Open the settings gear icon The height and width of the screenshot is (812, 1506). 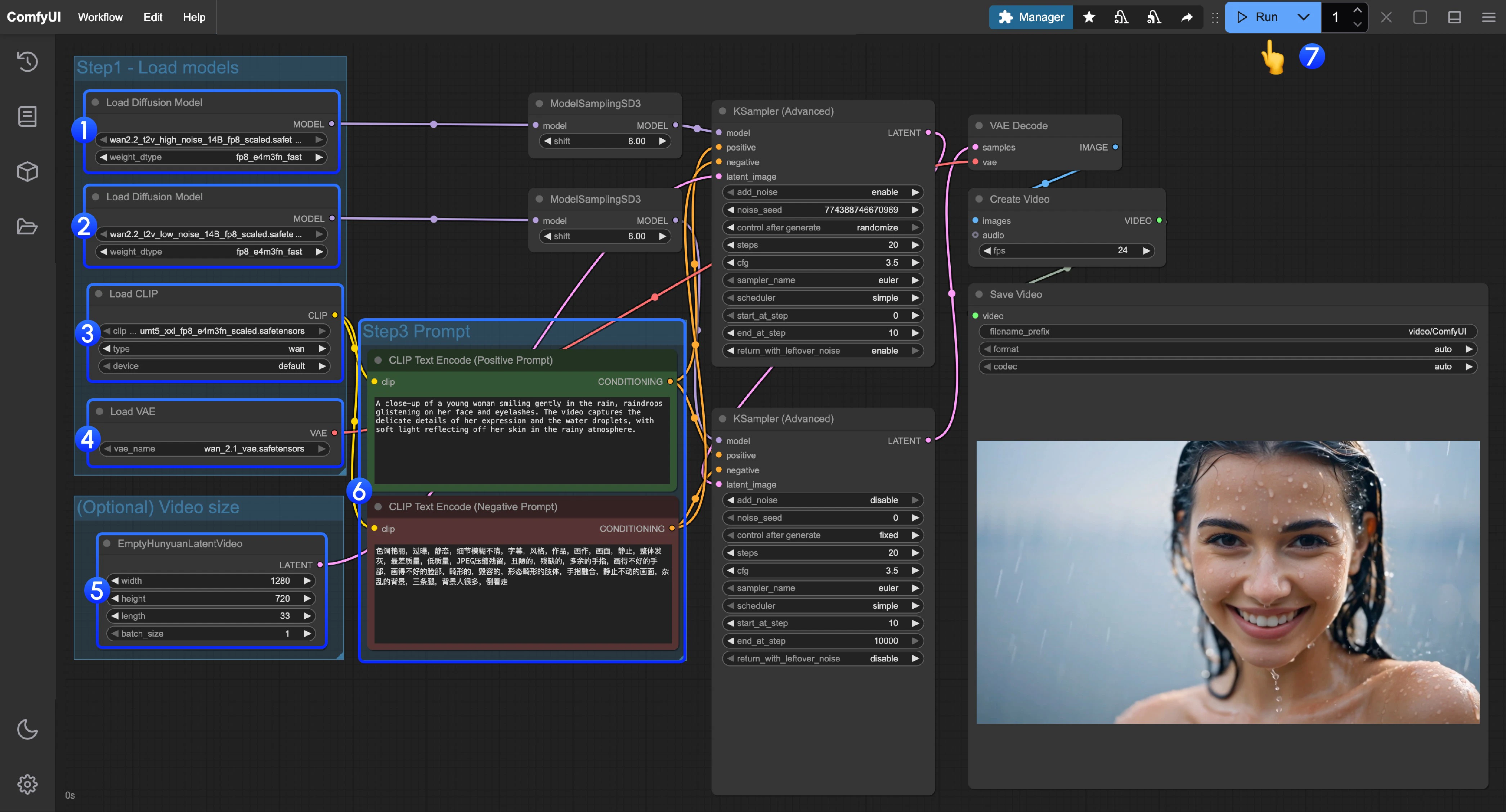(x=27, y=783)
